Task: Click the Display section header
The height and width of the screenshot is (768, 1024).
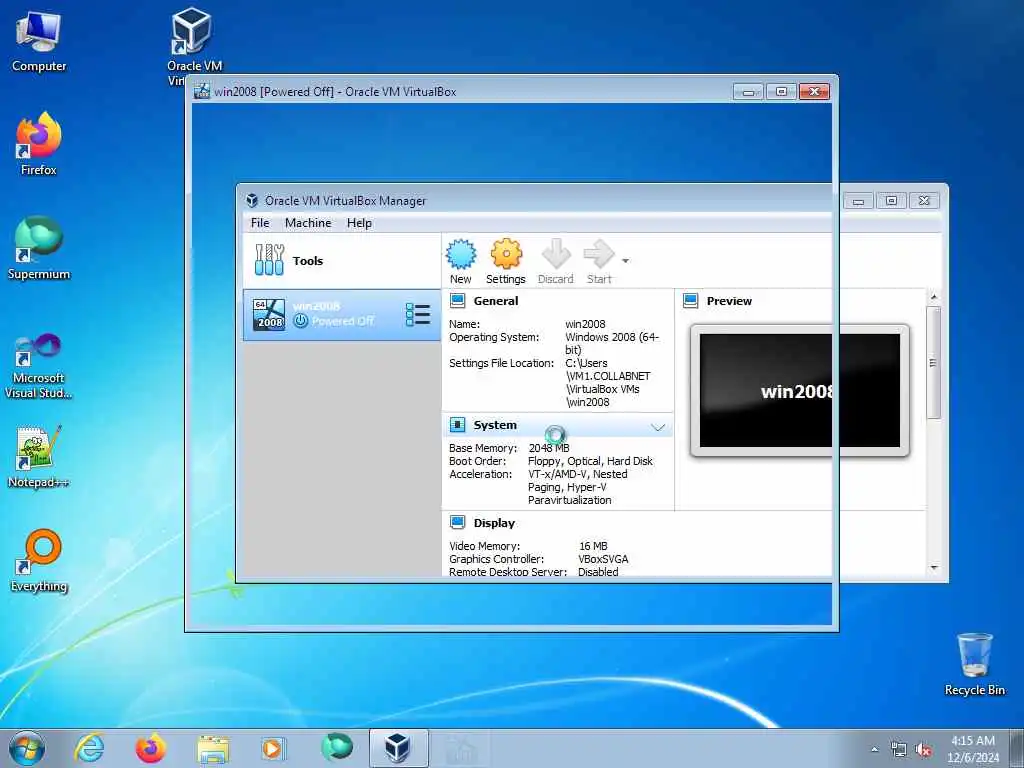Action: pos(494,523)
